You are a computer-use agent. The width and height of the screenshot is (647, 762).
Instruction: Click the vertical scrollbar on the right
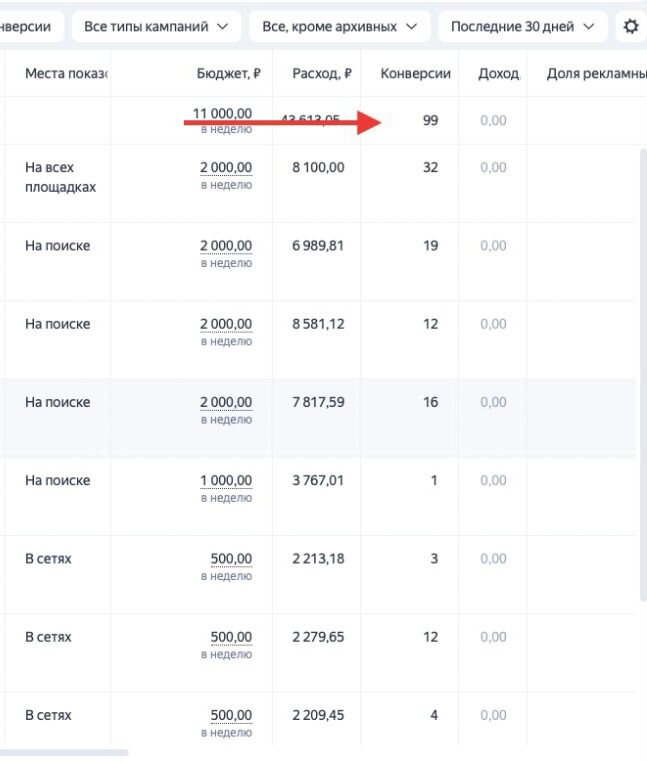coord(643,370)
